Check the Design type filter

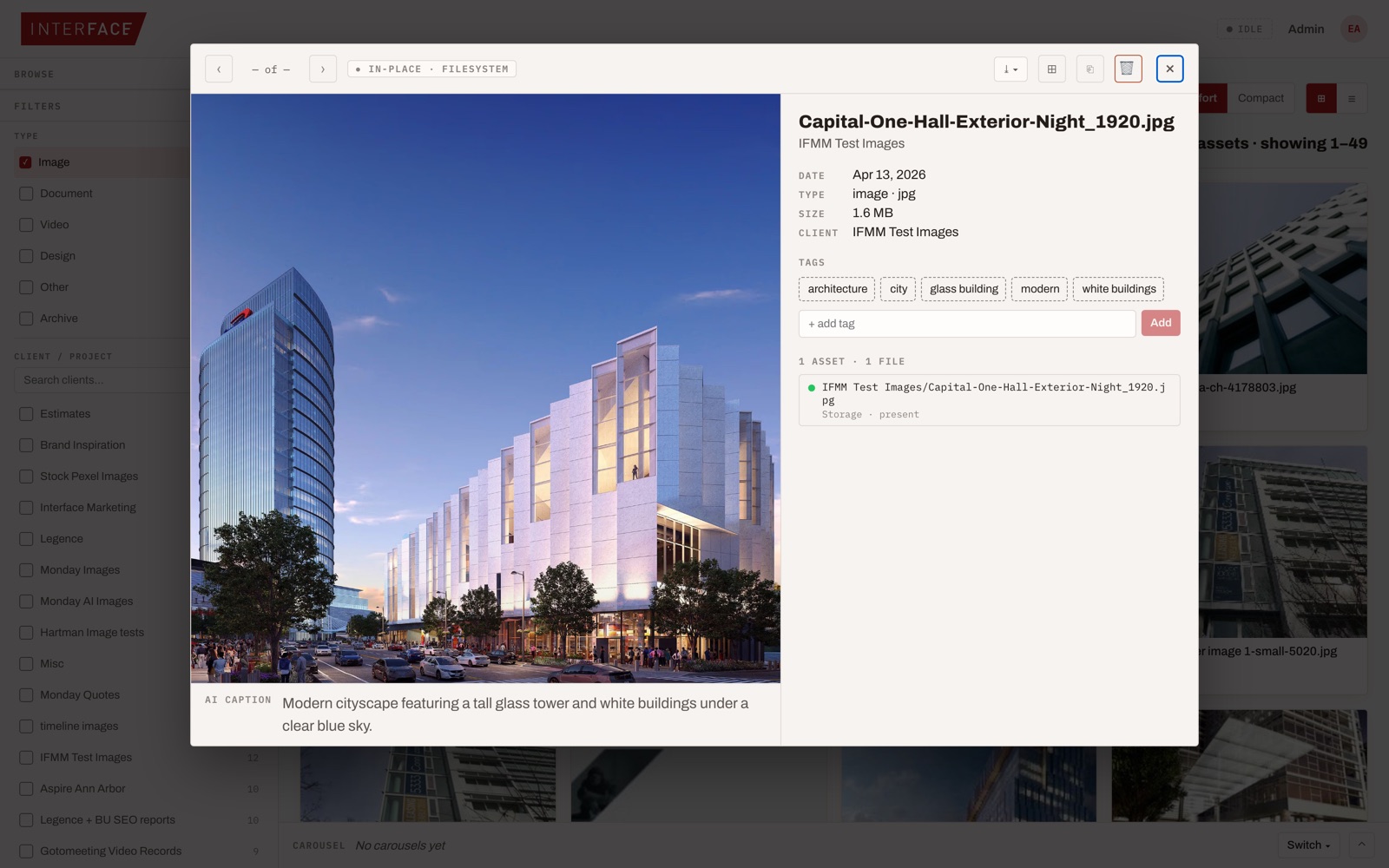(26, 256)
